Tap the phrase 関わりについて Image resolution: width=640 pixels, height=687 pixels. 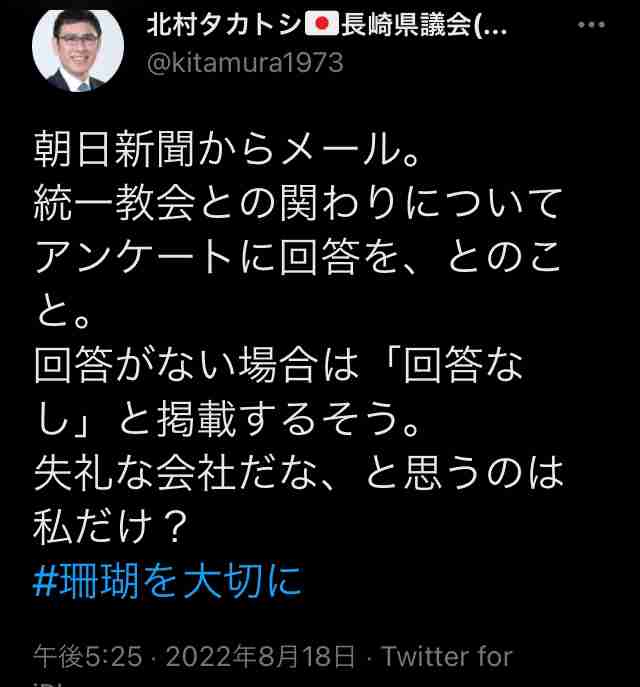421,203
